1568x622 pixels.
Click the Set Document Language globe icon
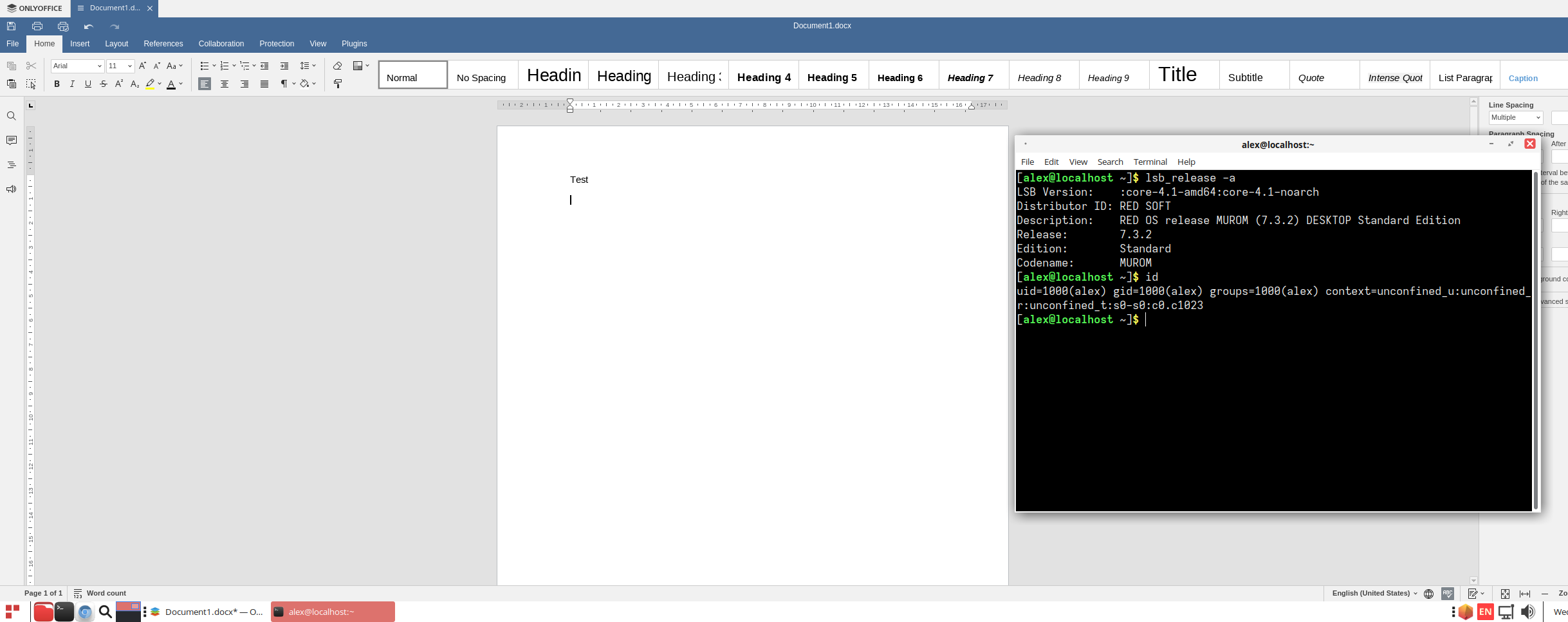pos(1428,594)
